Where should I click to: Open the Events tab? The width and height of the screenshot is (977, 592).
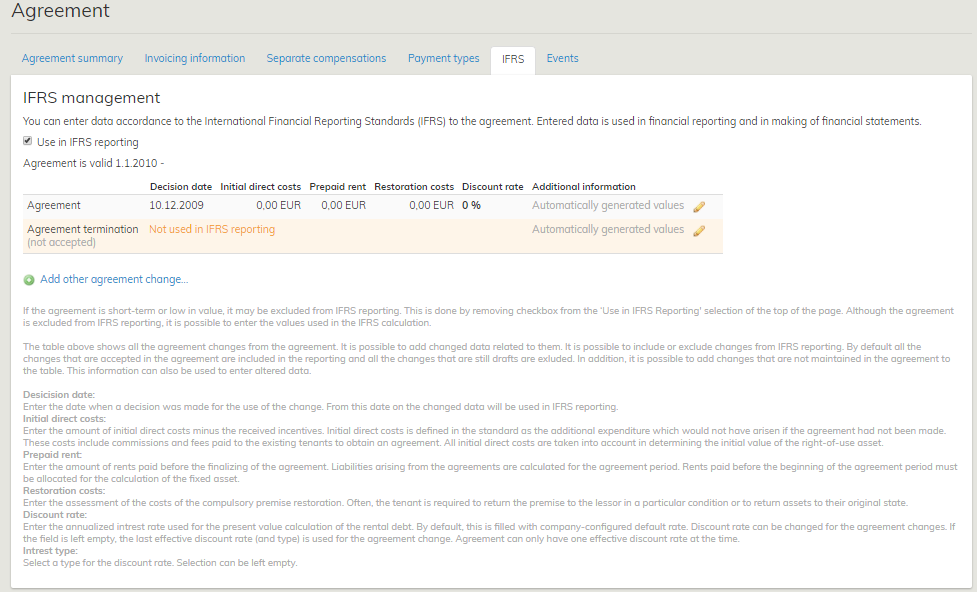(562, 59)
